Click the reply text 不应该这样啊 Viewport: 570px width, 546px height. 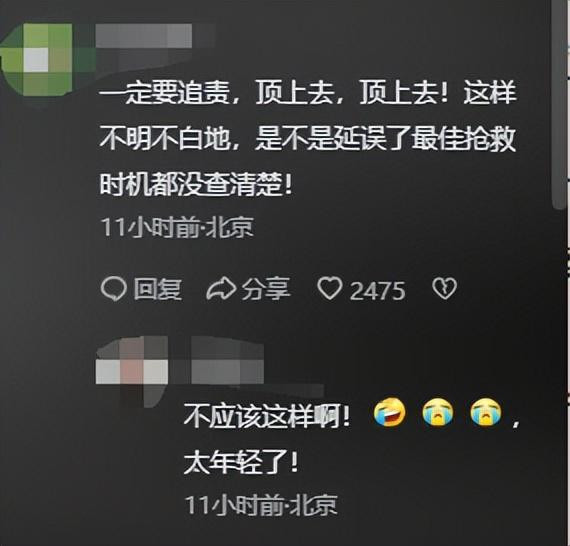click(x=267, y=415)
